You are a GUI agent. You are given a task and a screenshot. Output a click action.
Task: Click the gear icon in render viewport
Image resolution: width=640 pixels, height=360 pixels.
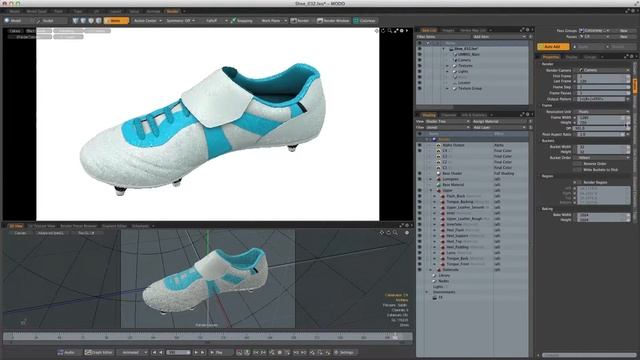point(402,31)
